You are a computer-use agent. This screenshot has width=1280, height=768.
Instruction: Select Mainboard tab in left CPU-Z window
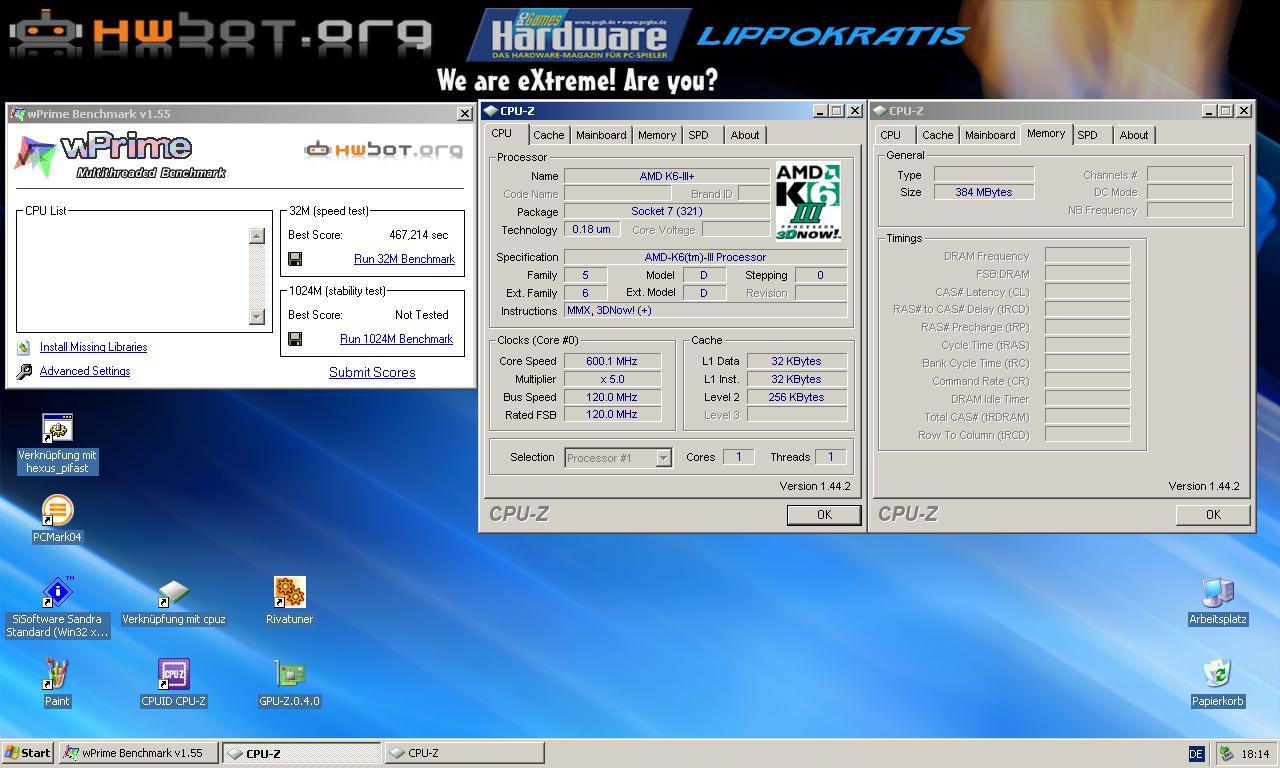pos(601,135)
